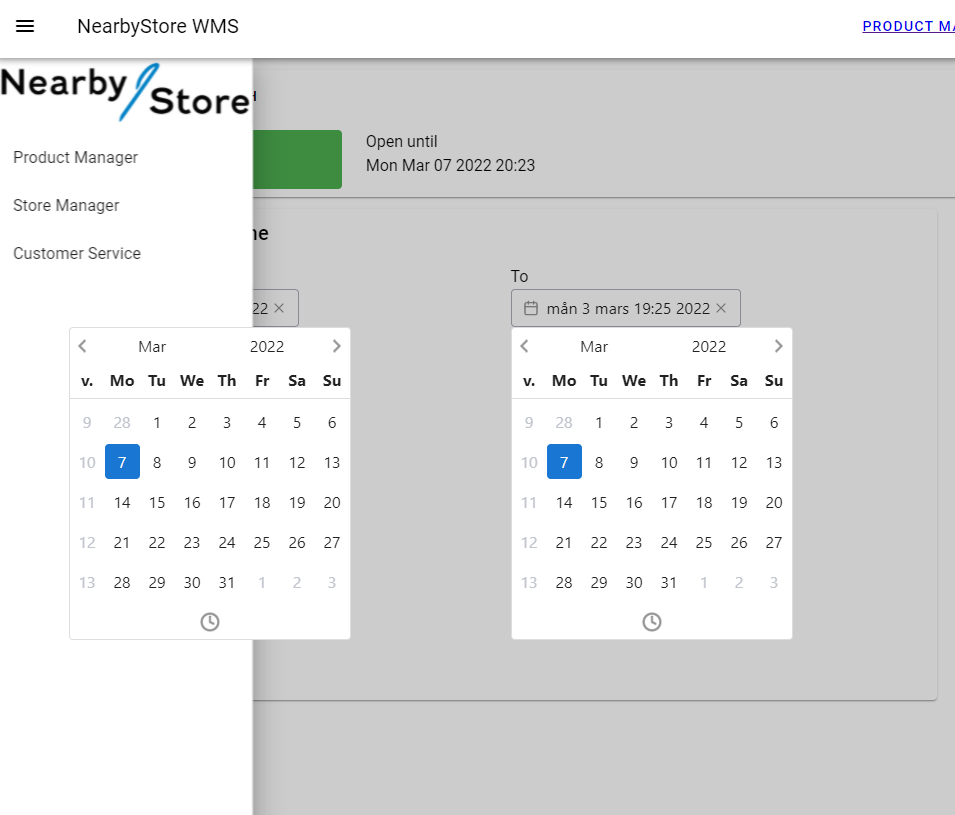Clear the To date using its × icon
The image size is (955, 815).
(721, 308)
